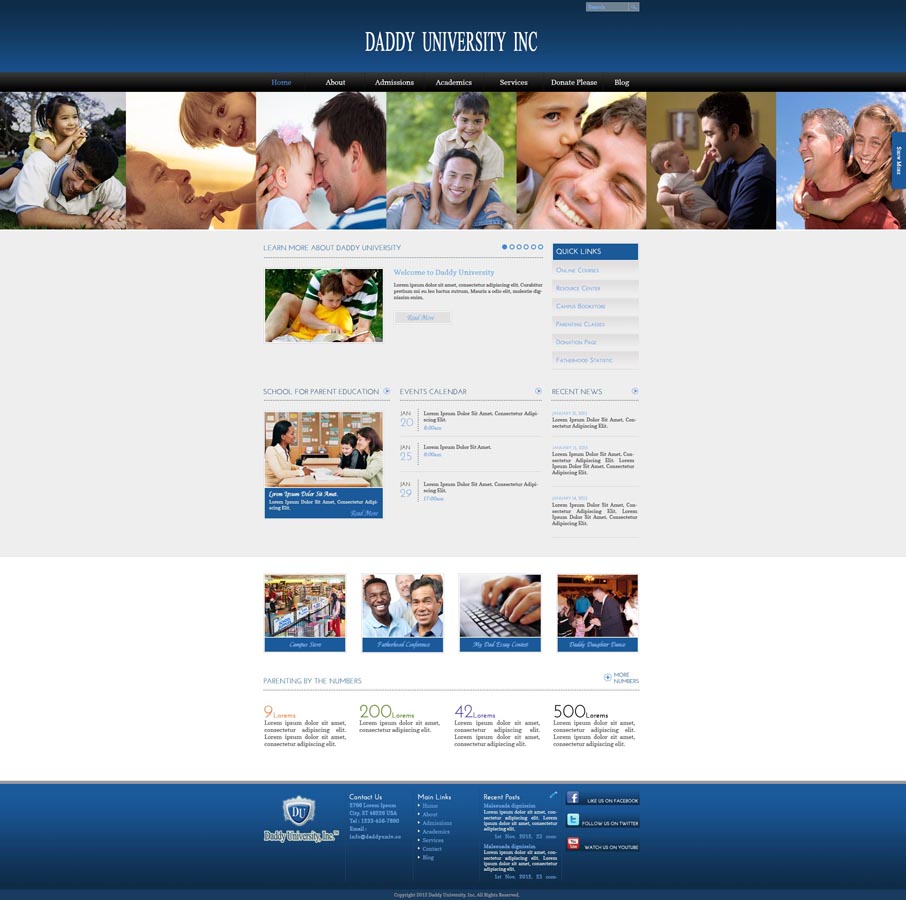
Task: Click the Watch Us On YouTube icon
Action: coord(572,843)
